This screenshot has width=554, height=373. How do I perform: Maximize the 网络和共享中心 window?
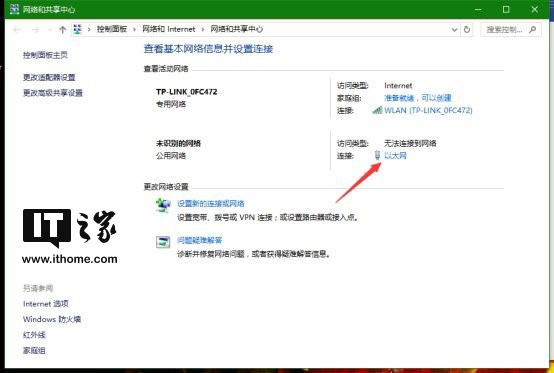pos(506,10)
